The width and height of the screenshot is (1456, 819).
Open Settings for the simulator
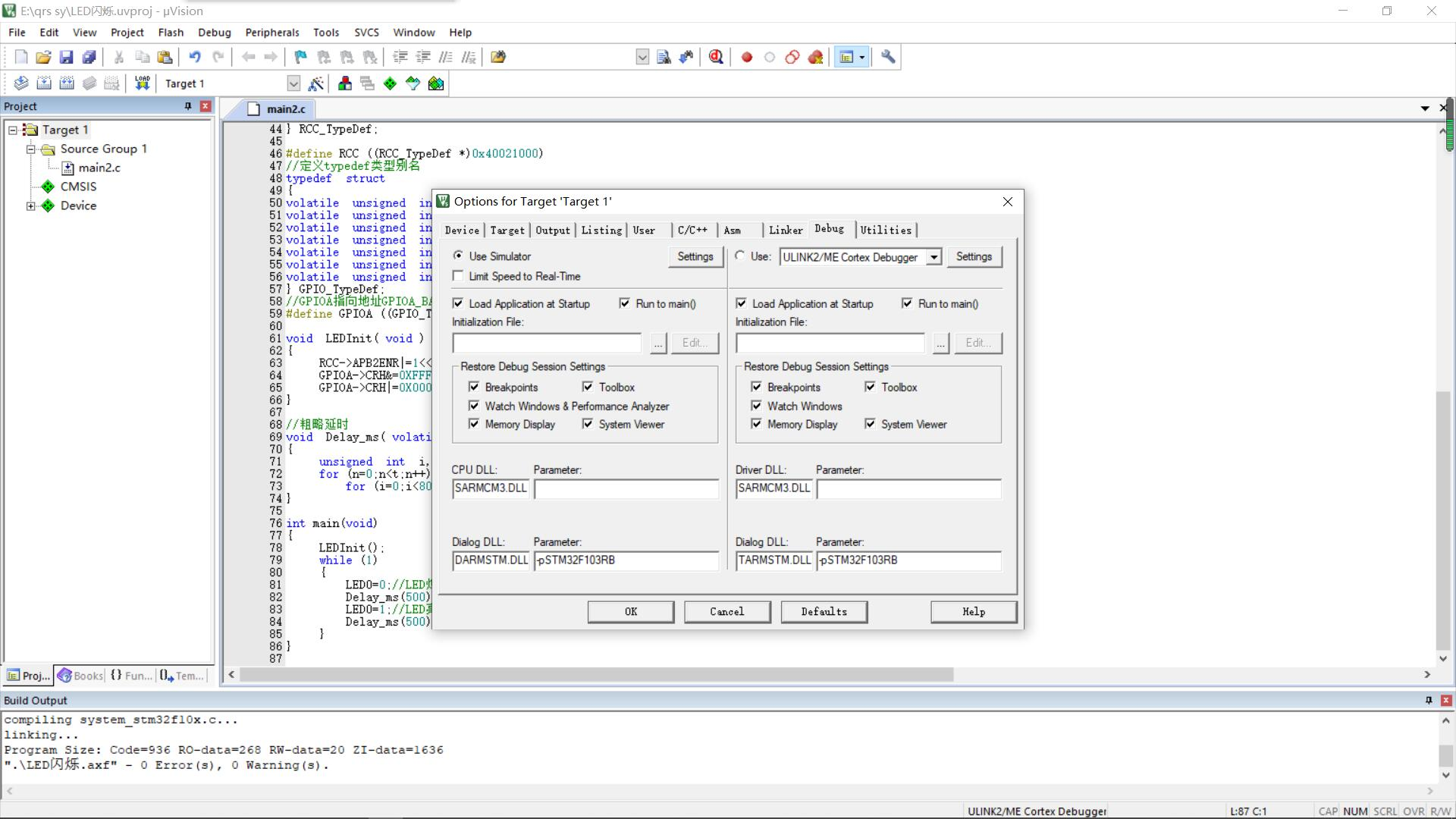pos(695,256)
